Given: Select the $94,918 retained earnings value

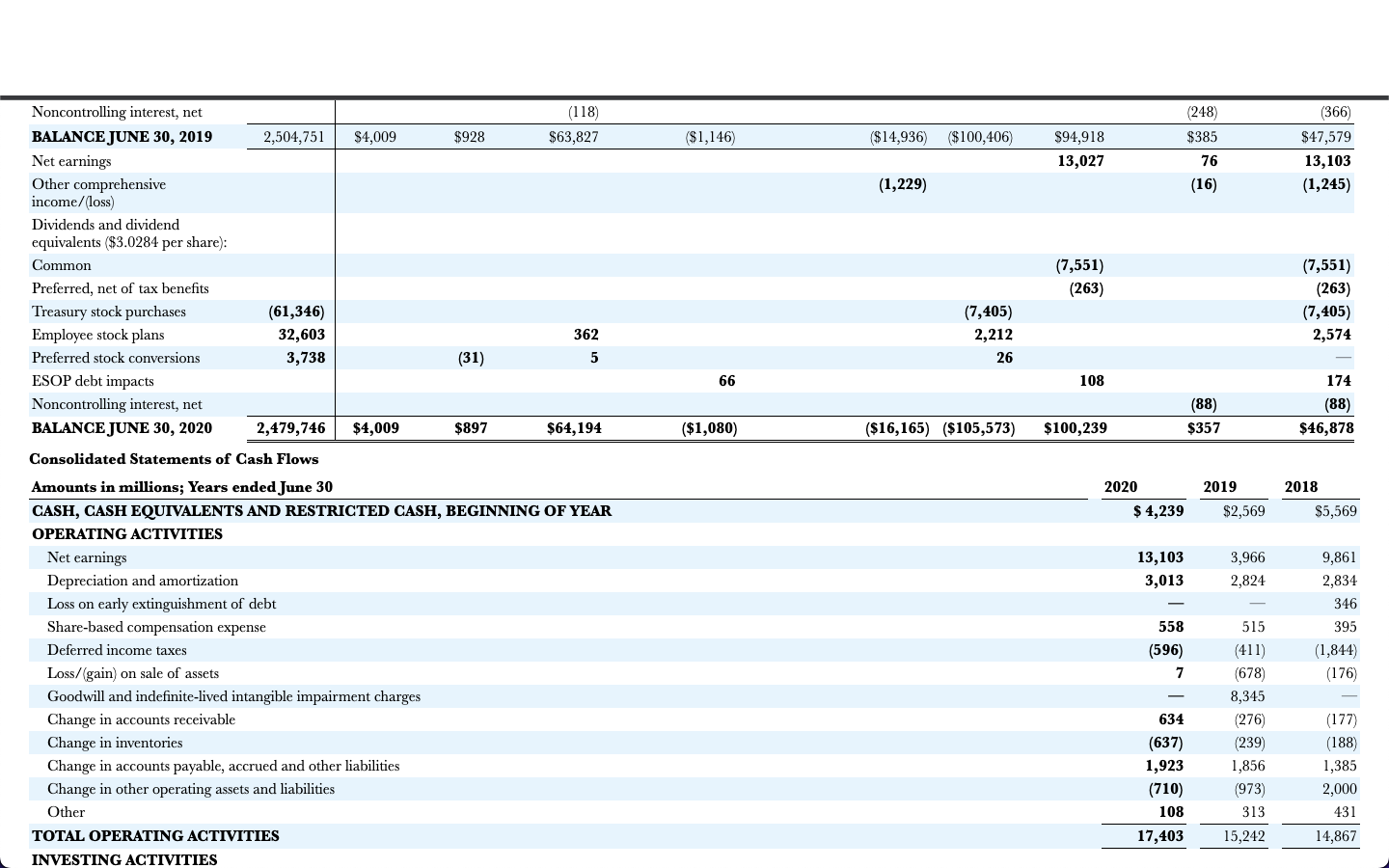Looking at the screenshot, I should (x=1079, y=137).
